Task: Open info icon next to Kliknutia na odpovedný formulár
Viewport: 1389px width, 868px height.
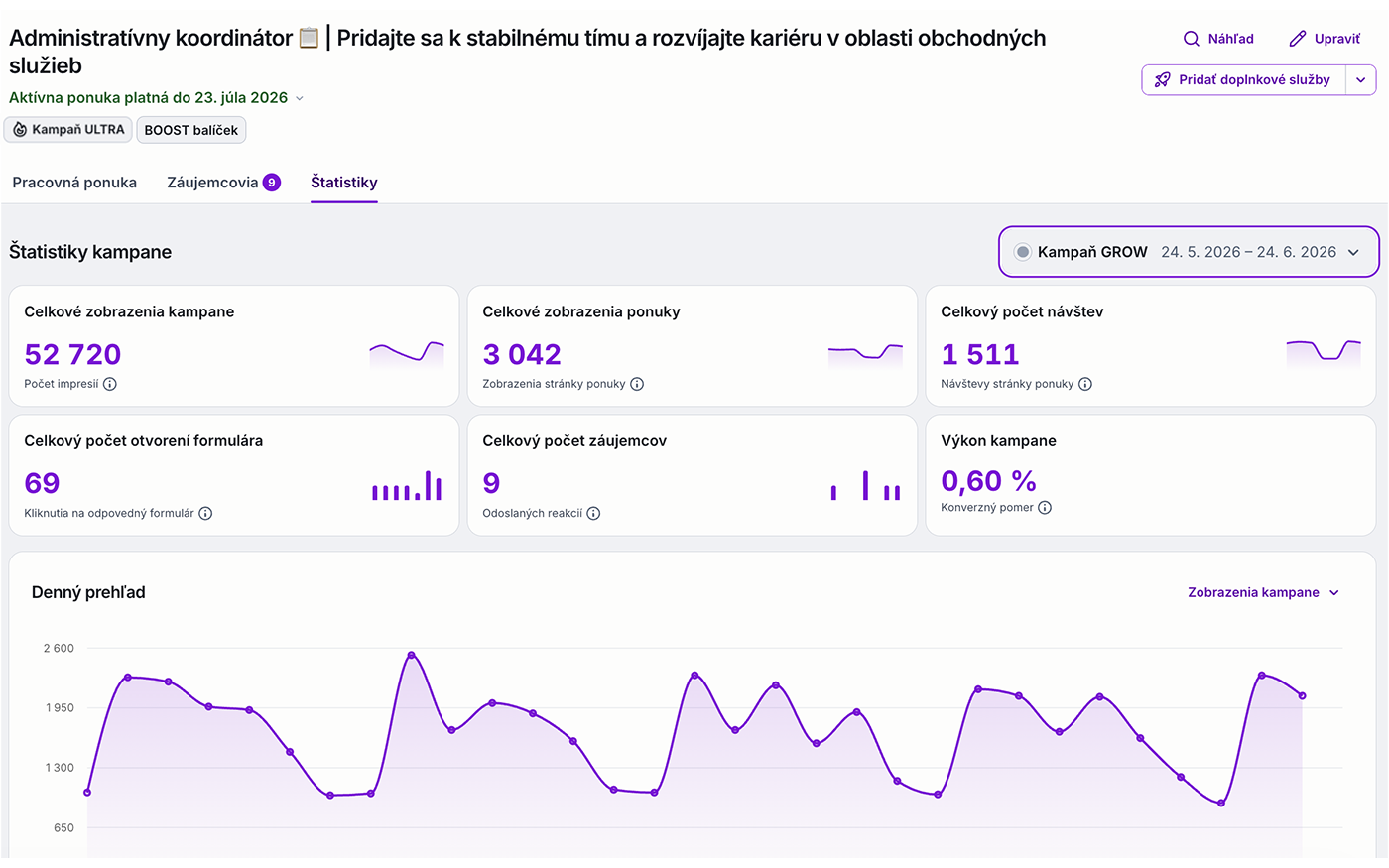Action: pyautogui.click(x=205, y=513)
